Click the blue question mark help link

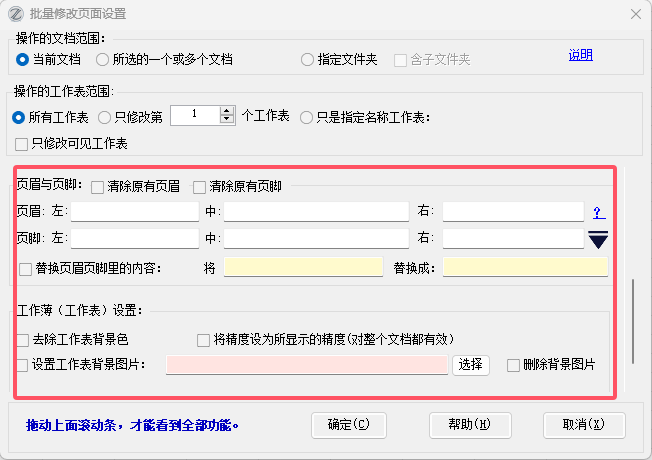point(598,213)
